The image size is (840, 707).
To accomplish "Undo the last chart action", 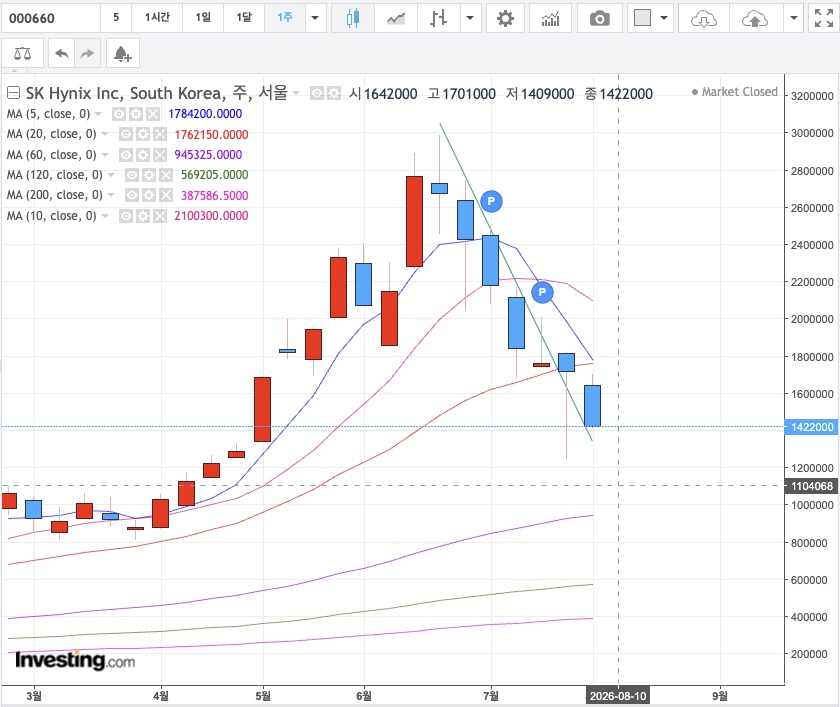I will [62, 53].
